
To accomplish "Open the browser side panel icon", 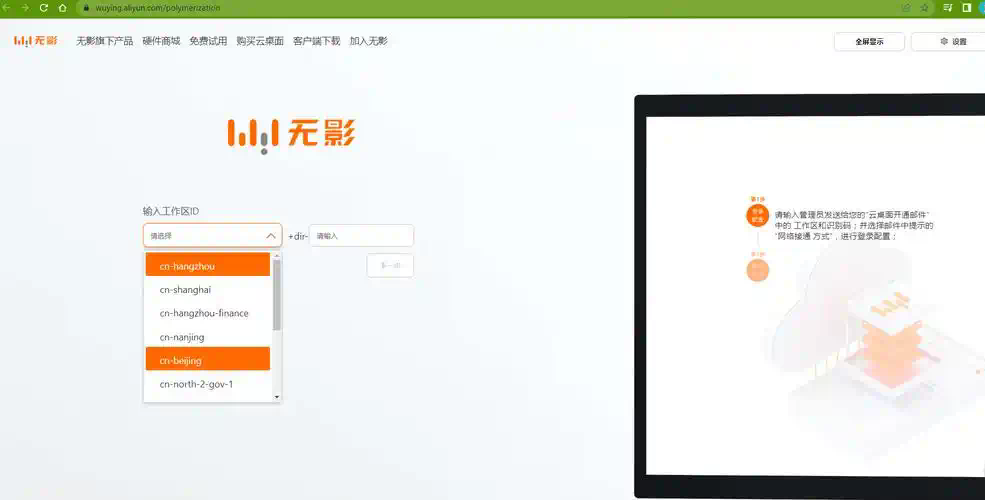I will [966, 8].
